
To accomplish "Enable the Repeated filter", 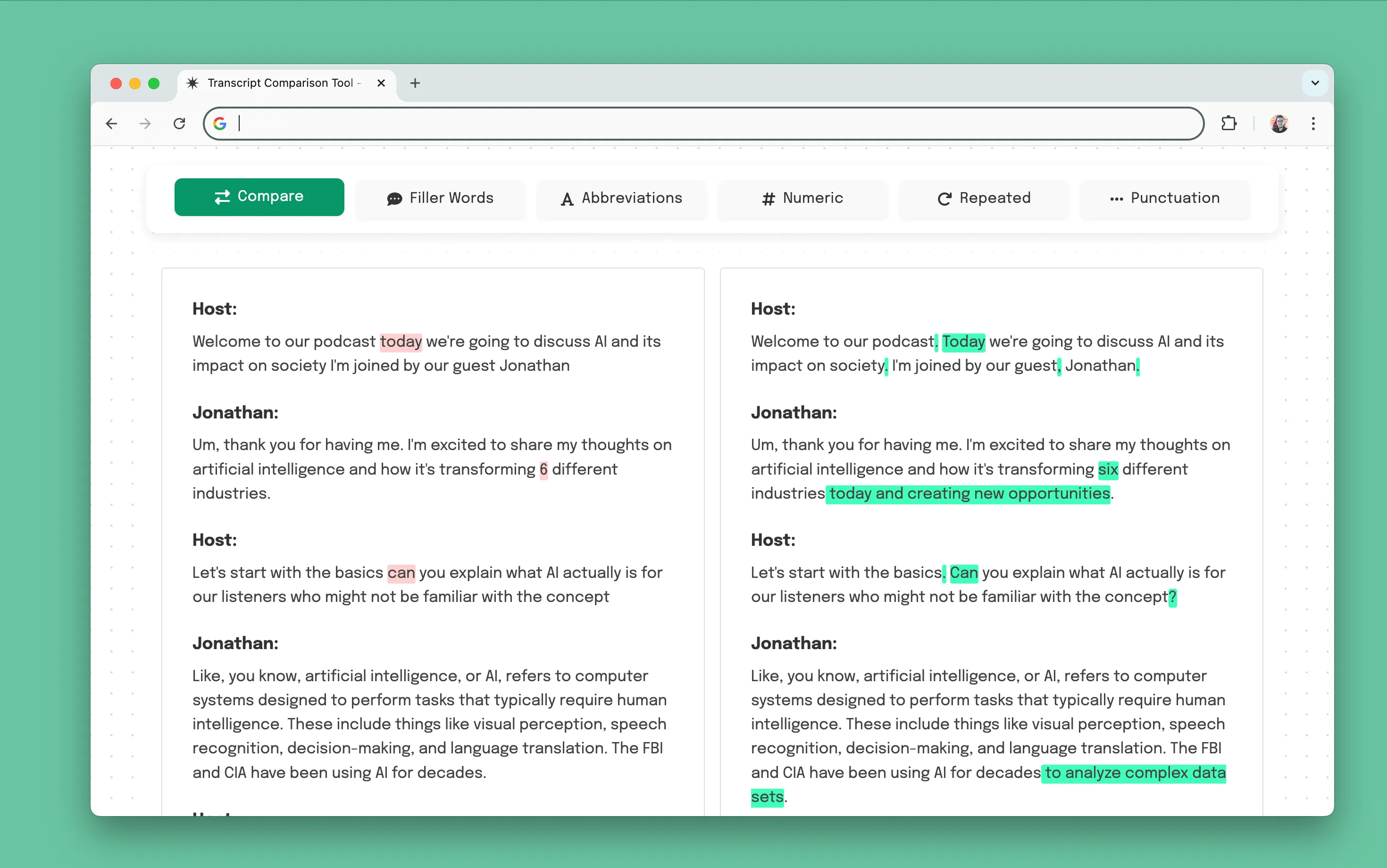I will coord(984,198).
